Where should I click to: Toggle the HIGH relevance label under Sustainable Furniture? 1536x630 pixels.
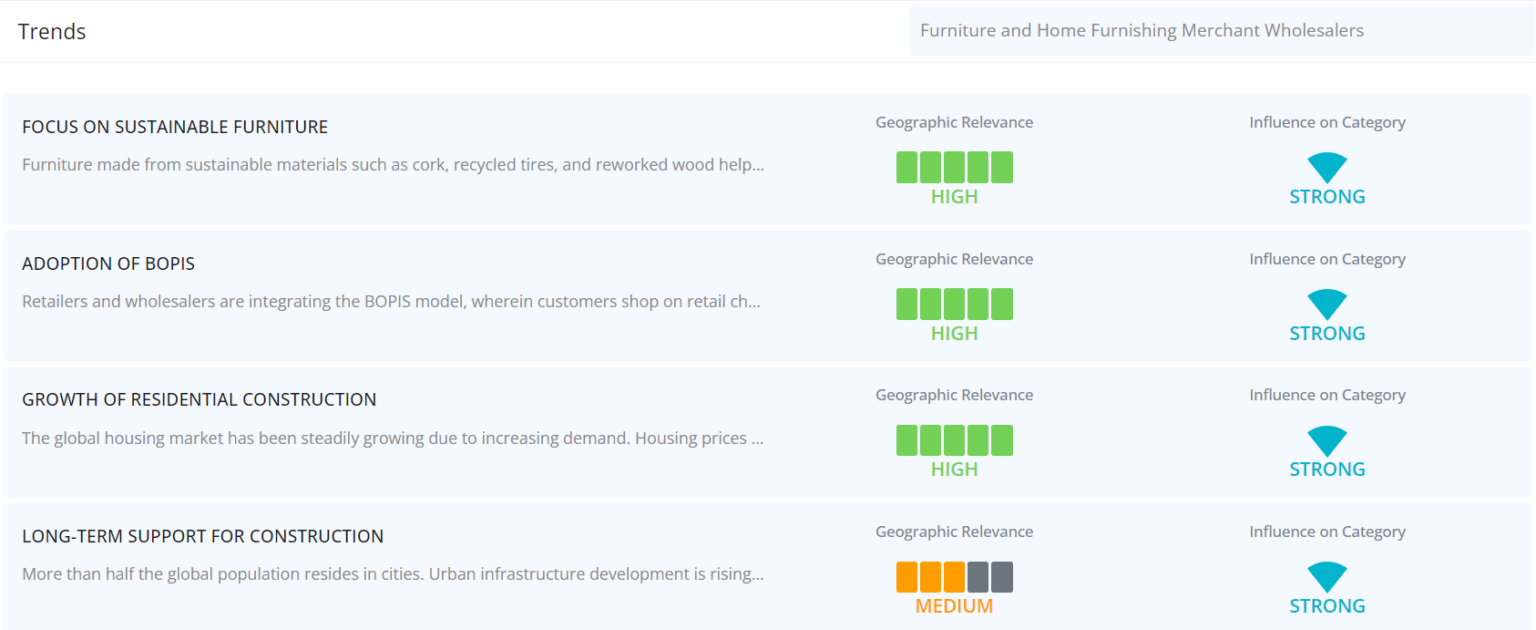tap(954, 196)
